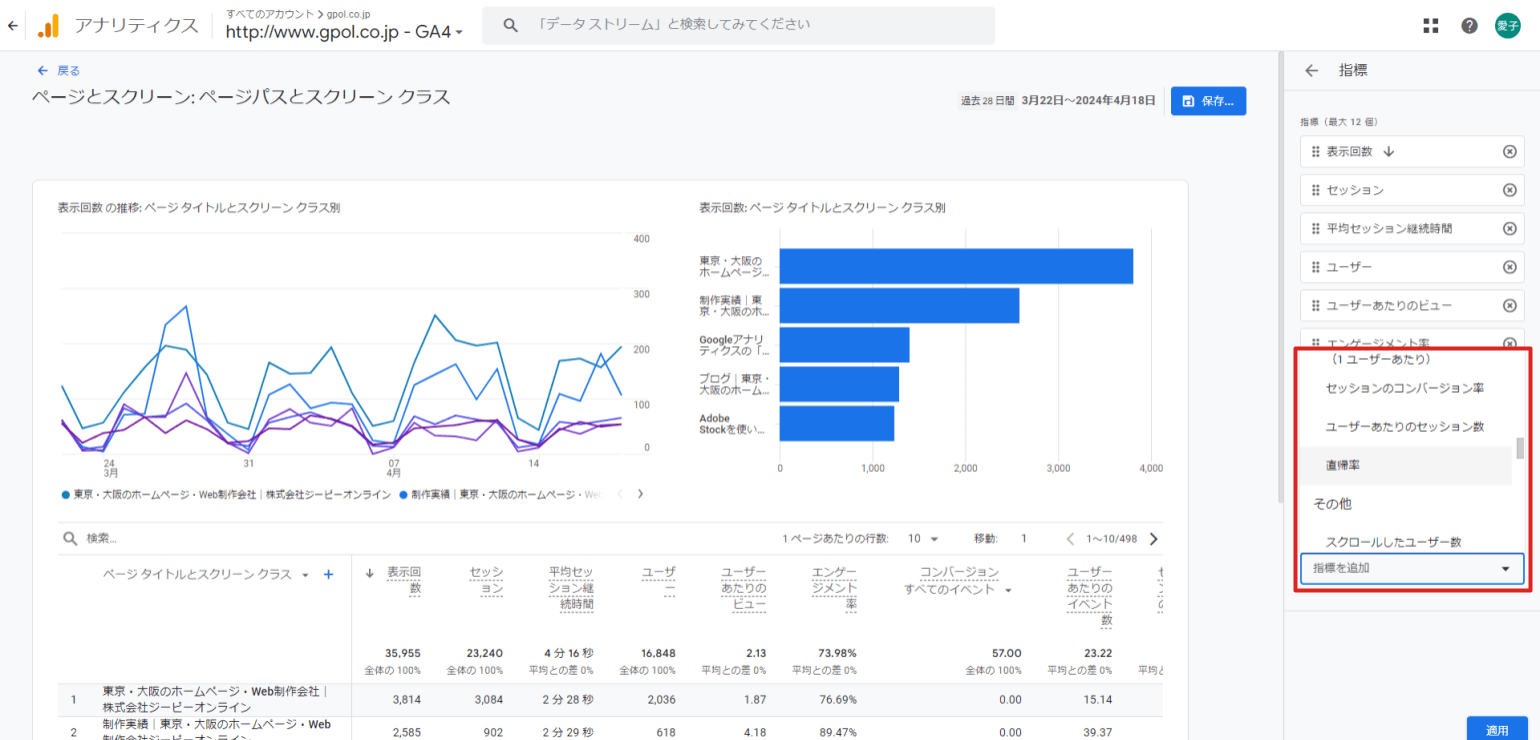Click the back arrow beside 指標 panel title
1540x740 pixels.
pos(1312,70)
